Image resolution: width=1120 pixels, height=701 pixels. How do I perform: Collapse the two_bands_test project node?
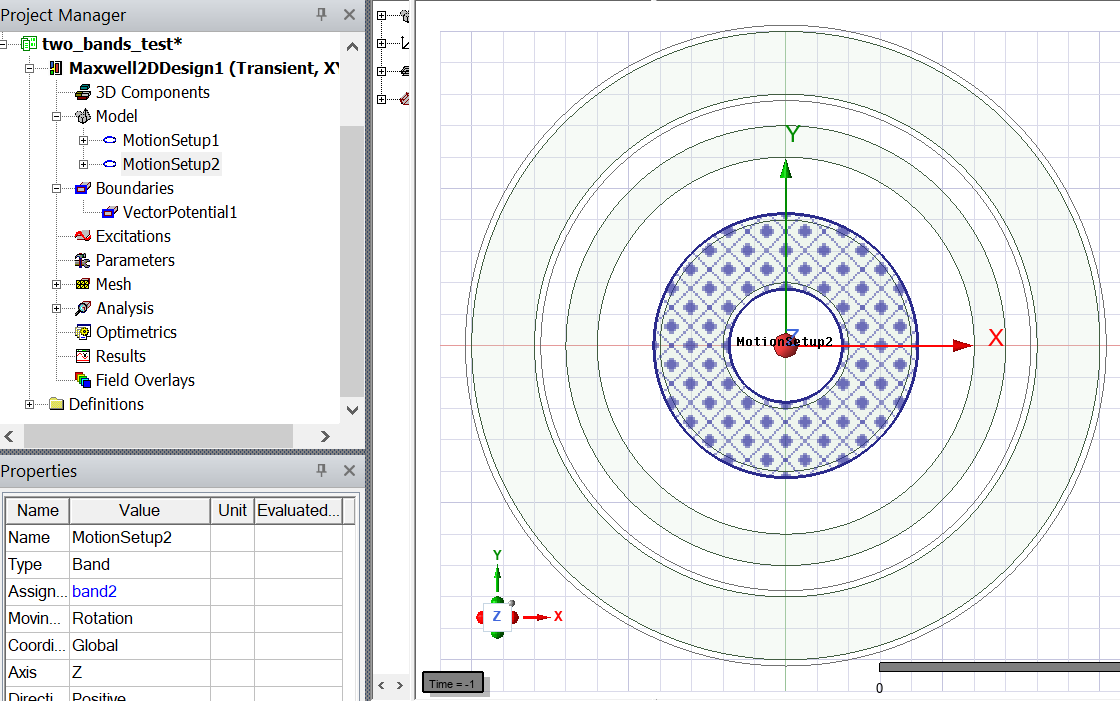pyautogui.click(x=4, y=44)
